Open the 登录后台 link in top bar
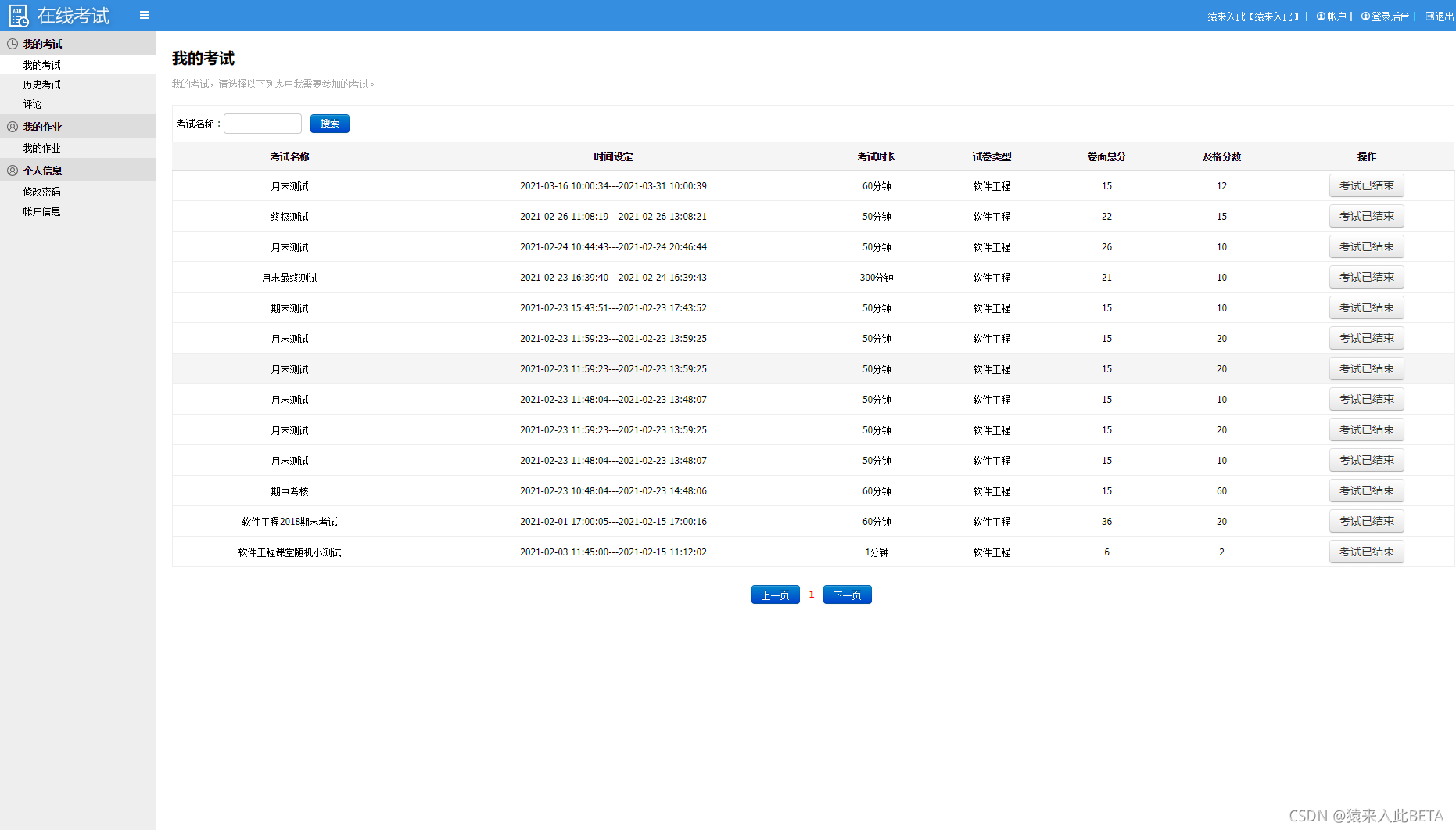The image size is (1456, 830). pyautogui.click(x=1386, y=16)
